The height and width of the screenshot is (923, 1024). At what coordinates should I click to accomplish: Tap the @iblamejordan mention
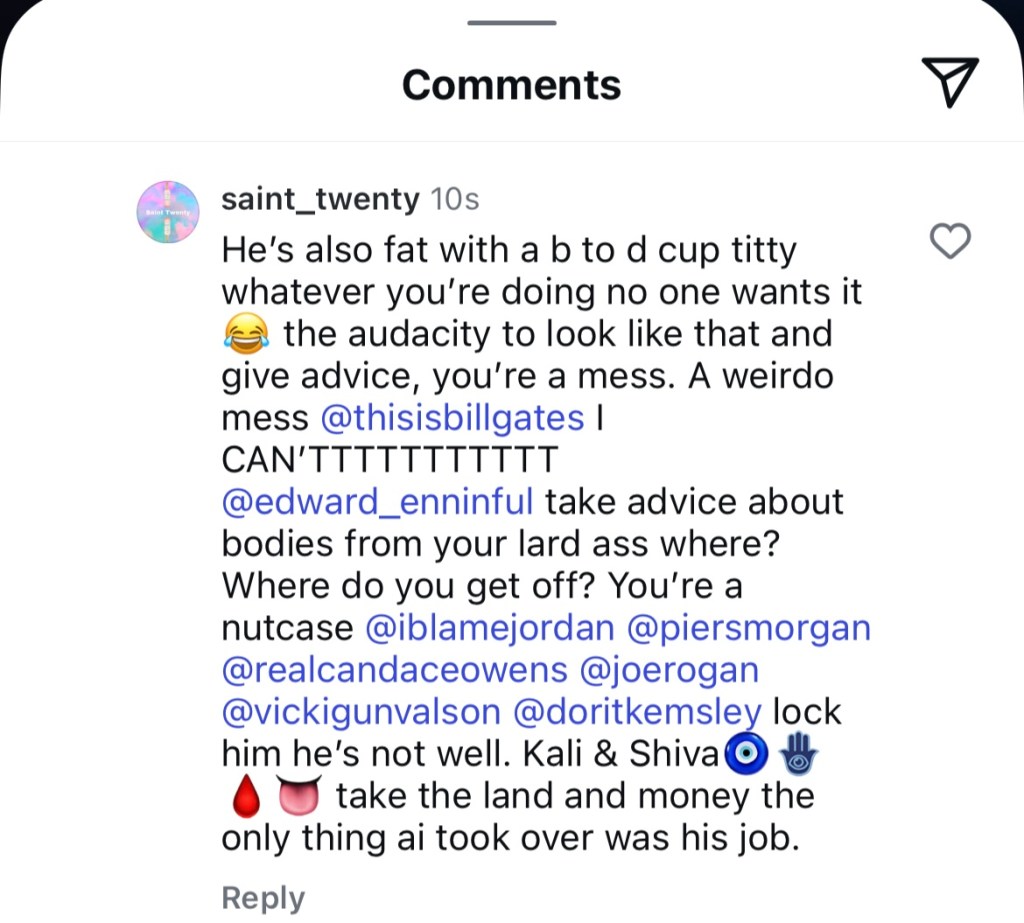(490, 628)
